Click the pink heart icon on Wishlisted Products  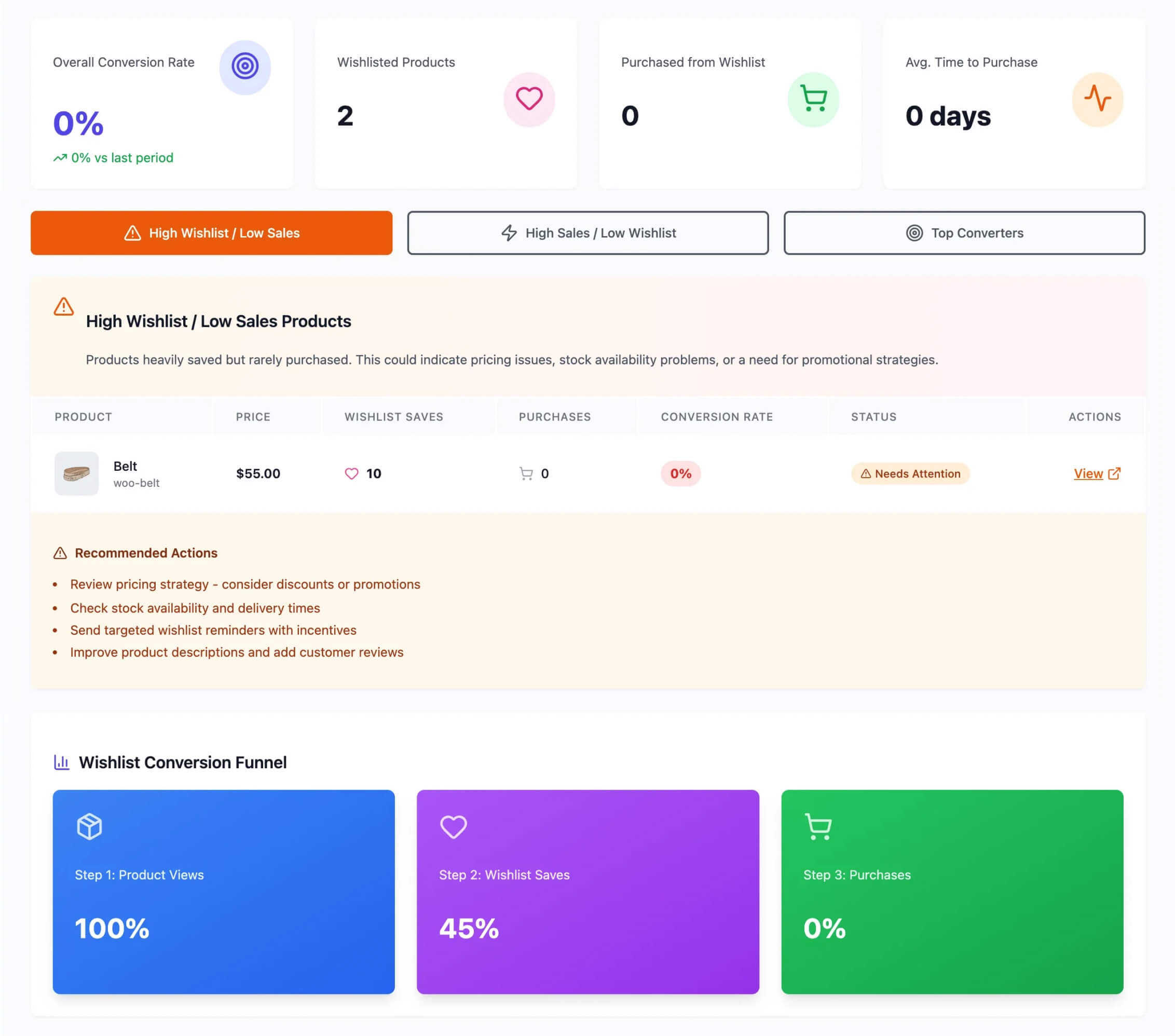[529, 99]
